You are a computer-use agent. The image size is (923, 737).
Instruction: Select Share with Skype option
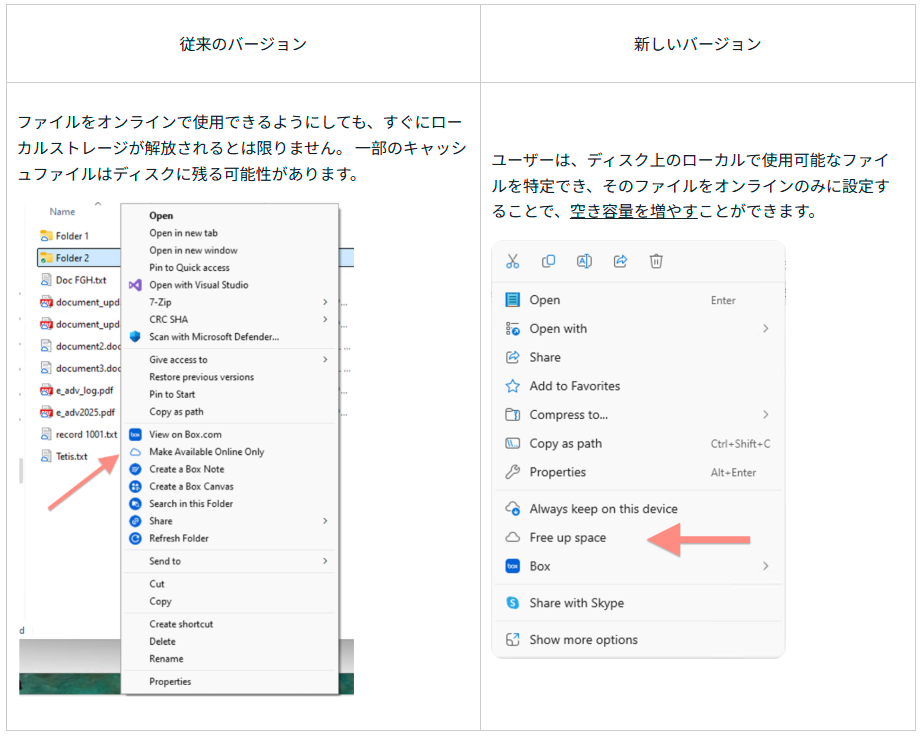click(x=576, y=603)
